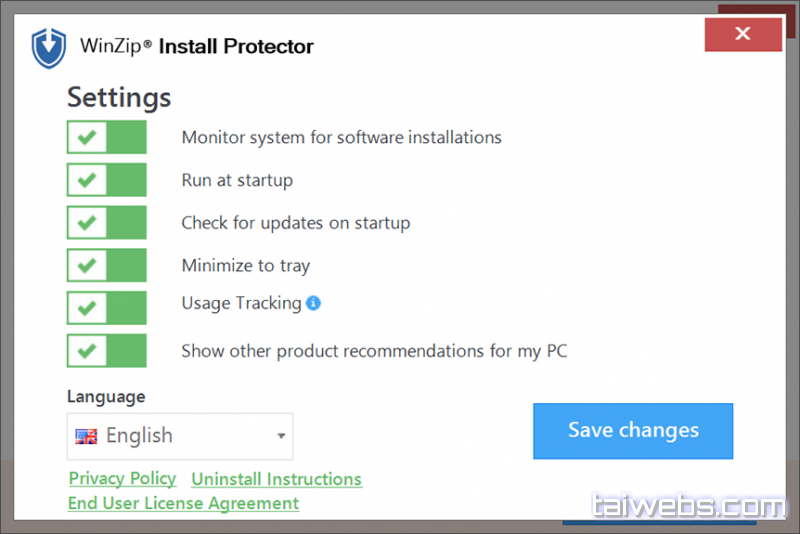Open the English language dropdown
Viewport: 800px width, 534px height.
180,436
